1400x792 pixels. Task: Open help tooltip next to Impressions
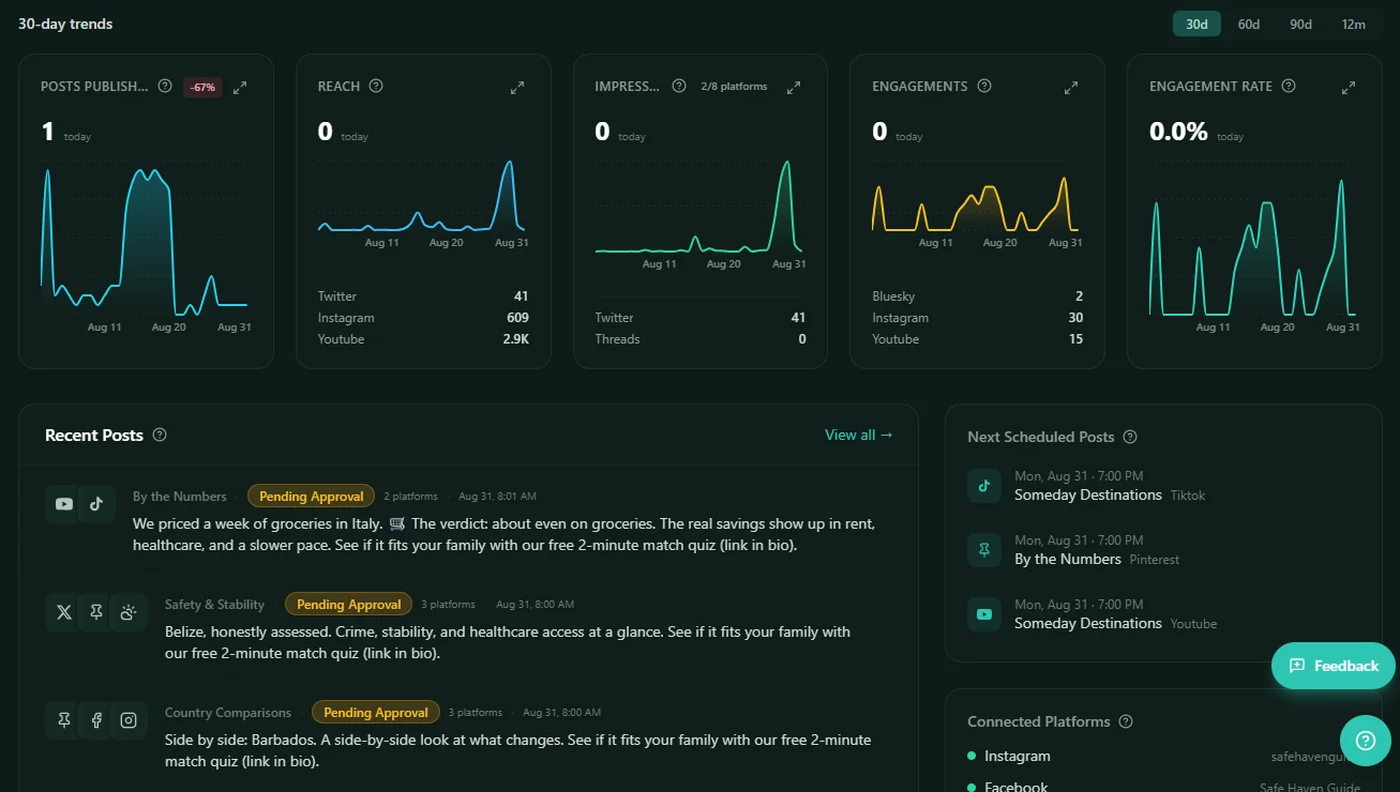679,86
